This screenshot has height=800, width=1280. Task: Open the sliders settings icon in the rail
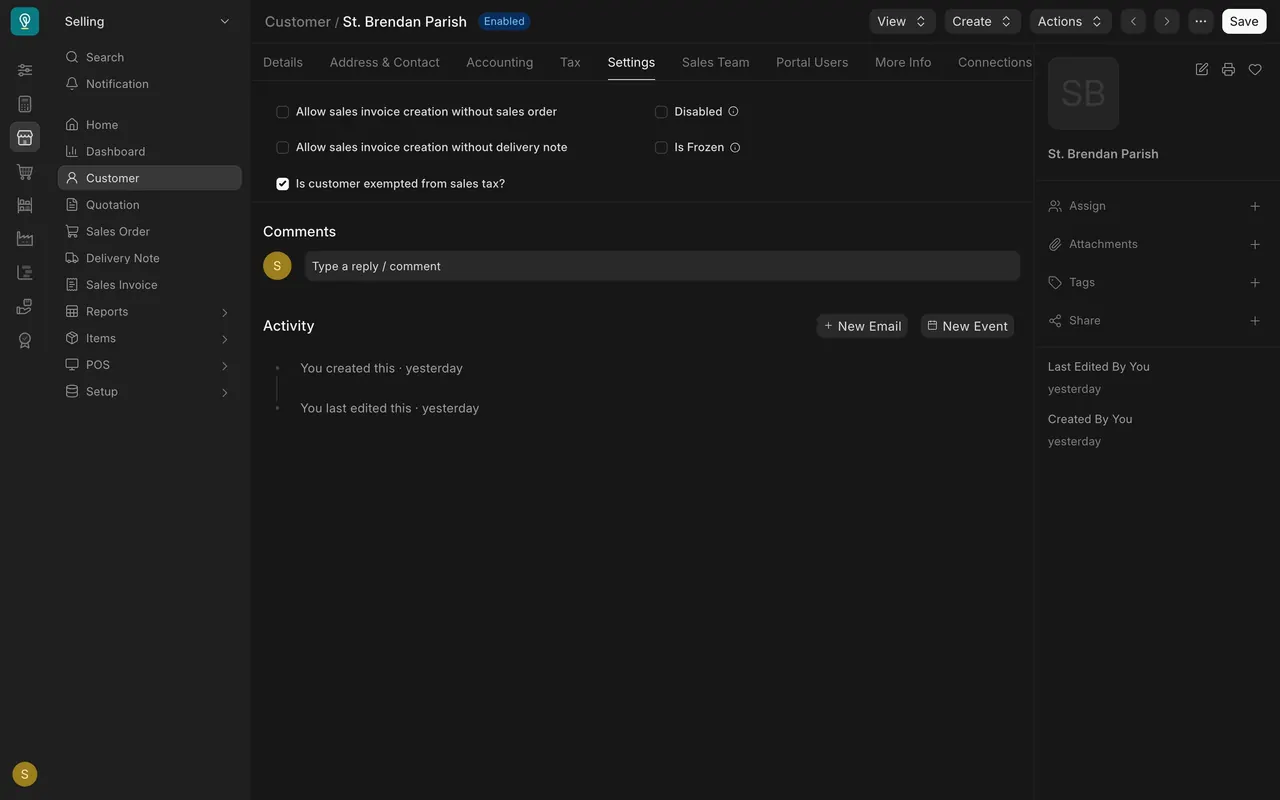(25, 70)
